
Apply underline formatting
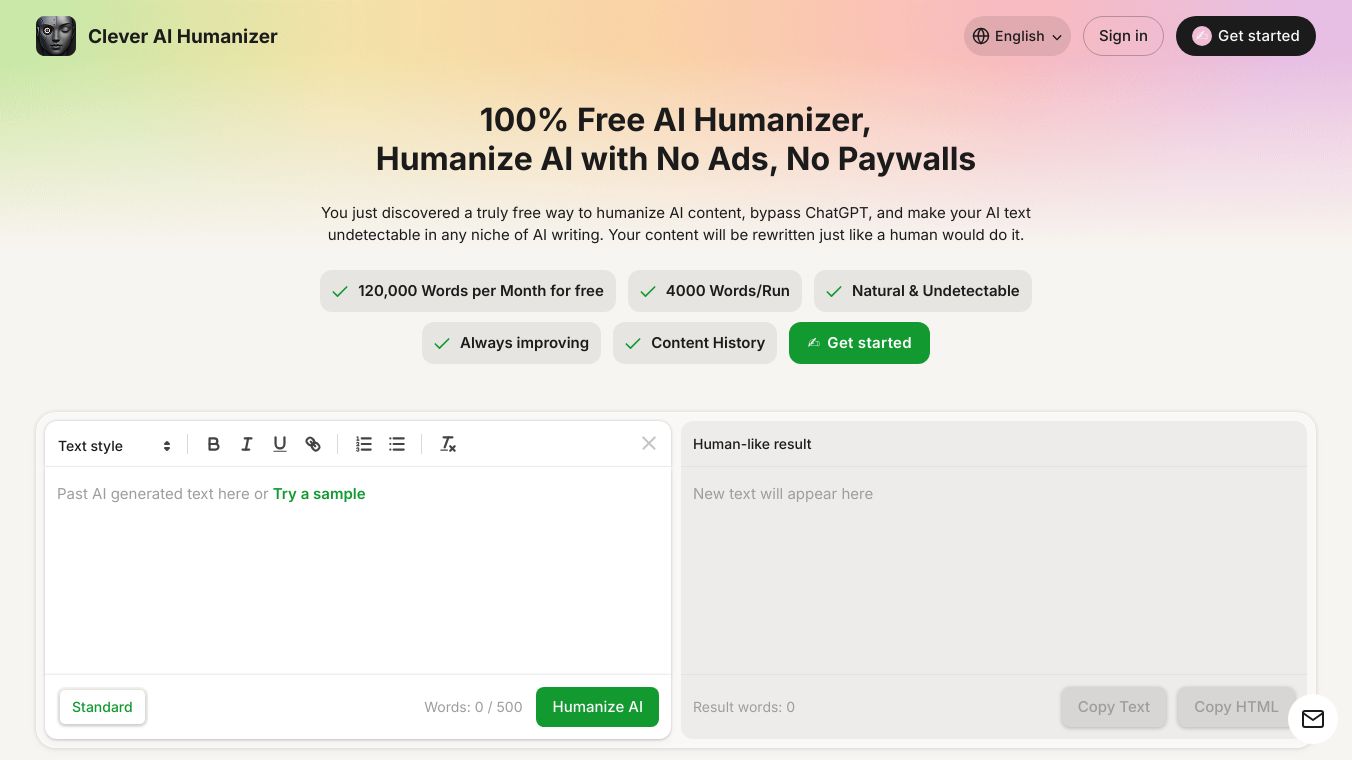280,444
